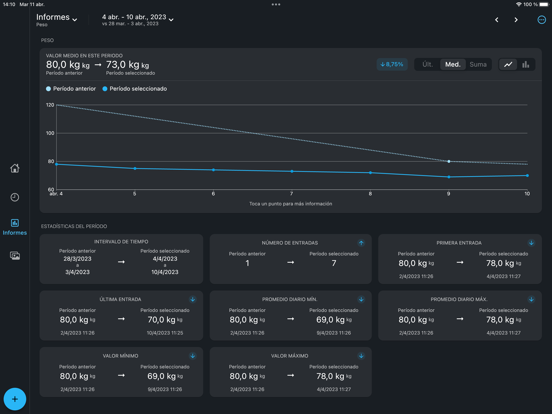
Task: Click Período seleccionado legend color dot
Action: pyautogui.click(x=105, y=89)
